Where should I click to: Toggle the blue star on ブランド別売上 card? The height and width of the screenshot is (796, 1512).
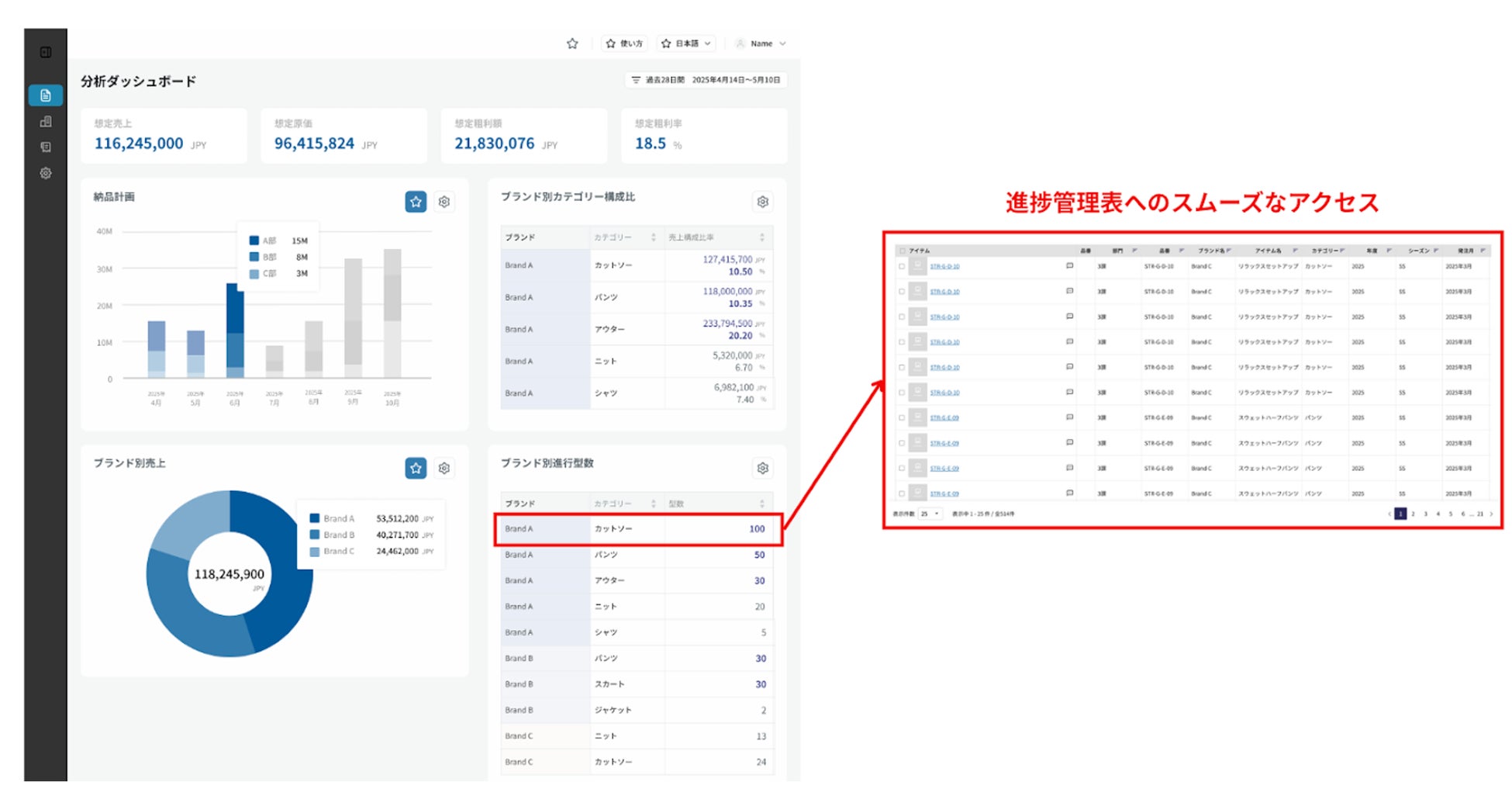[x=416, y=468]
